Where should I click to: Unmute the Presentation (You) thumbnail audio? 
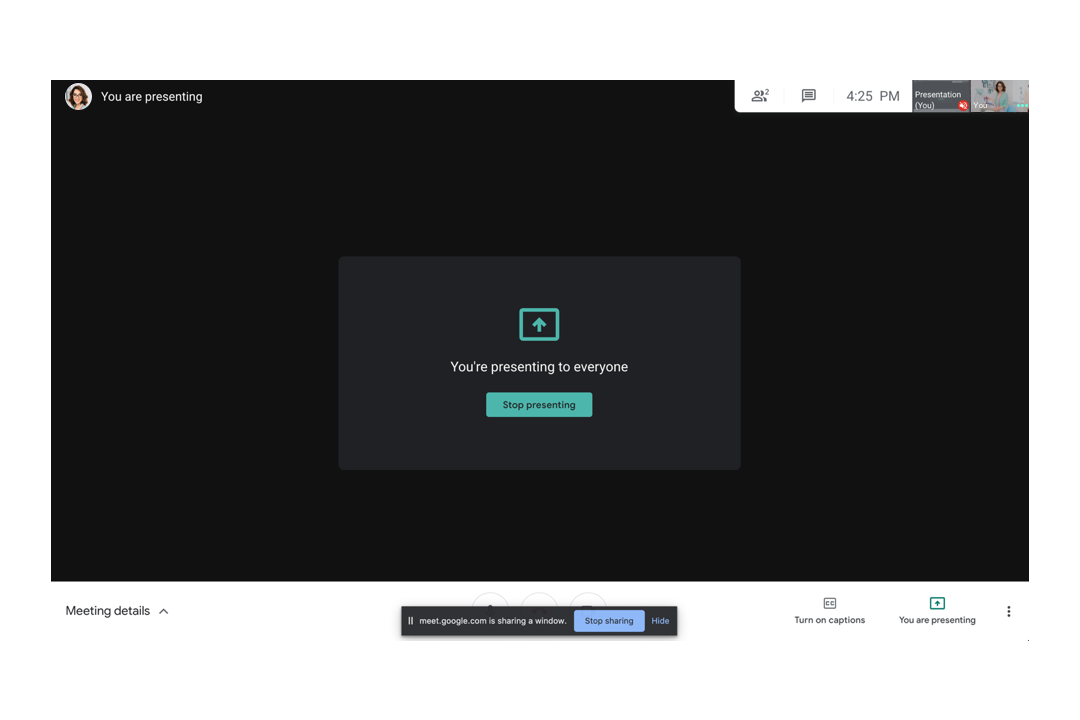[x=962, y=105]
